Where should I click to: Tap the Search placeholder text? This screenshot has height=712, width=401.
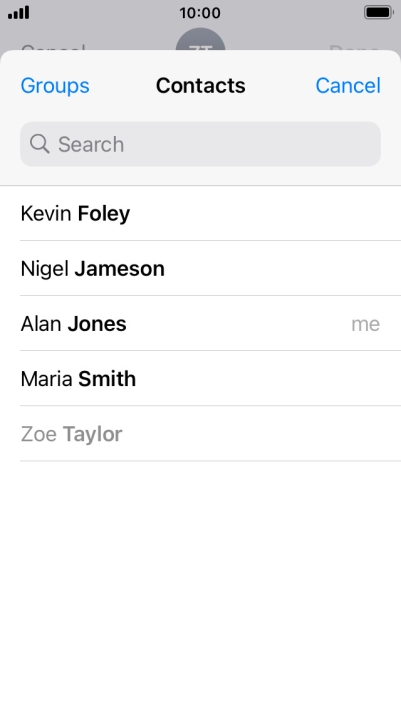tap(91, 144)
